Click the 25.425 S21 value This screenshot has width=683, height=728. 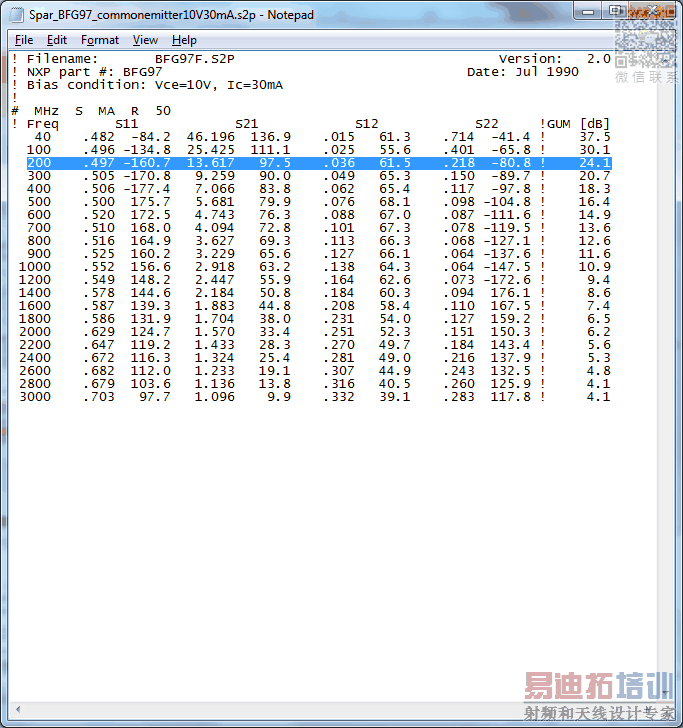coord(211,150)
